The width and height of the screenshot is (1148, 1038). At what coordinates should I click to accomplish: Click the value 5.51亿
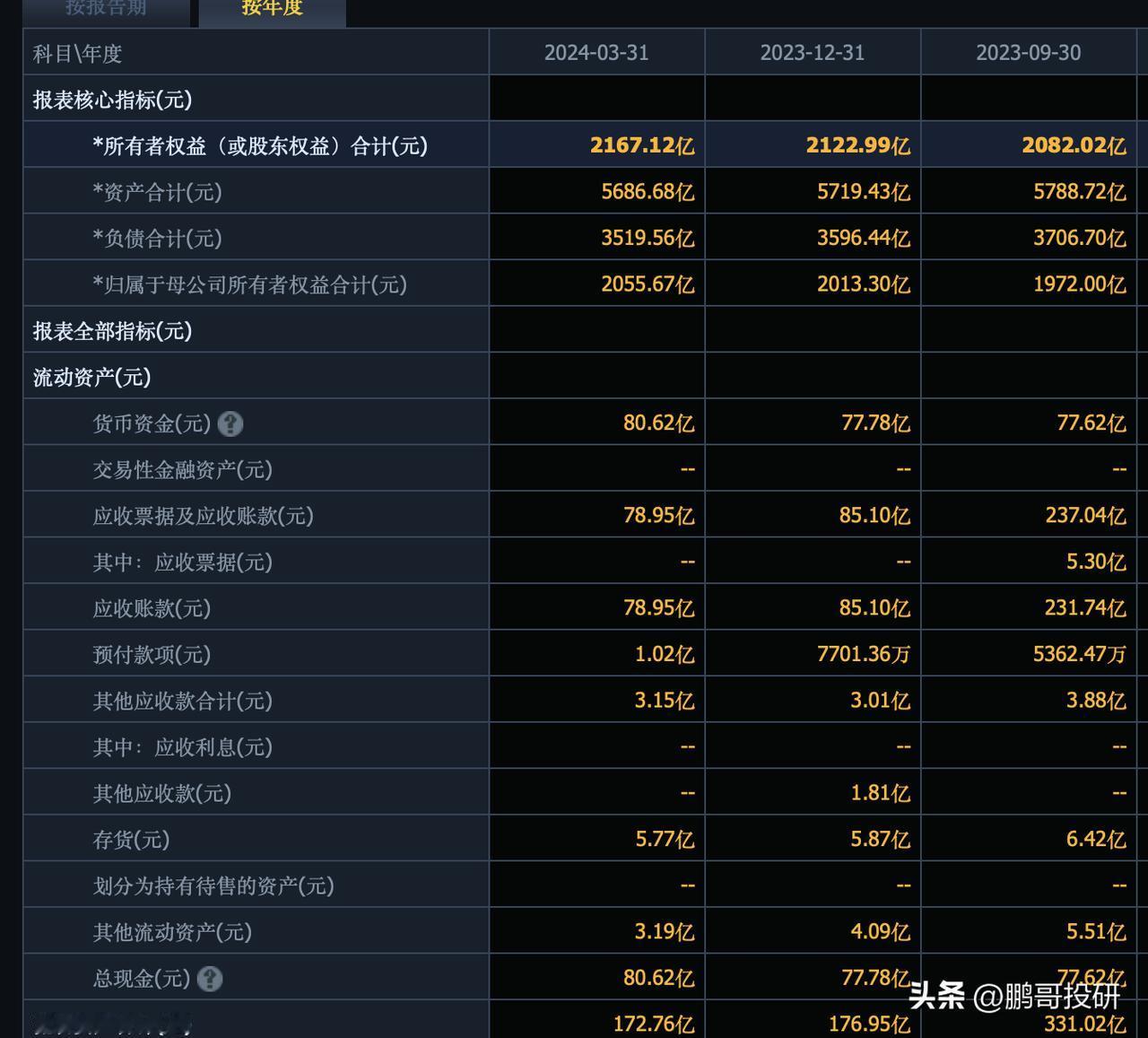pos(1096,932)
